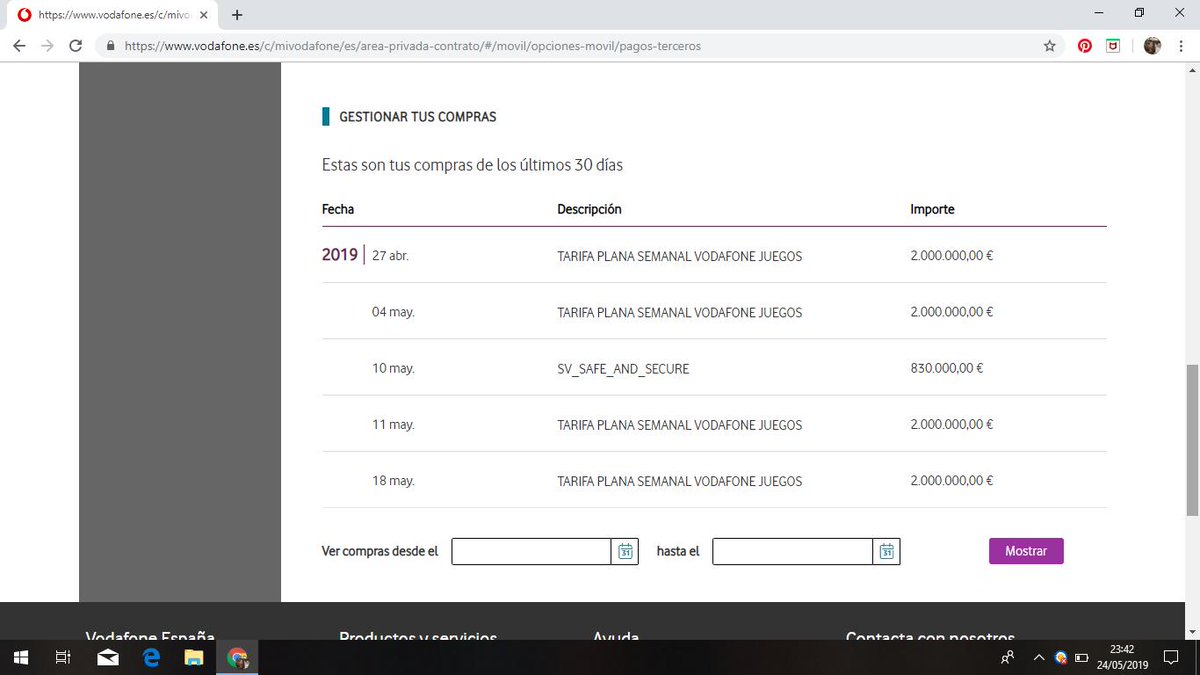Click the 2.000.000,00 € amount for 18 may.
The width and height of the screenshot is (1200, 675).
[951, 481]
